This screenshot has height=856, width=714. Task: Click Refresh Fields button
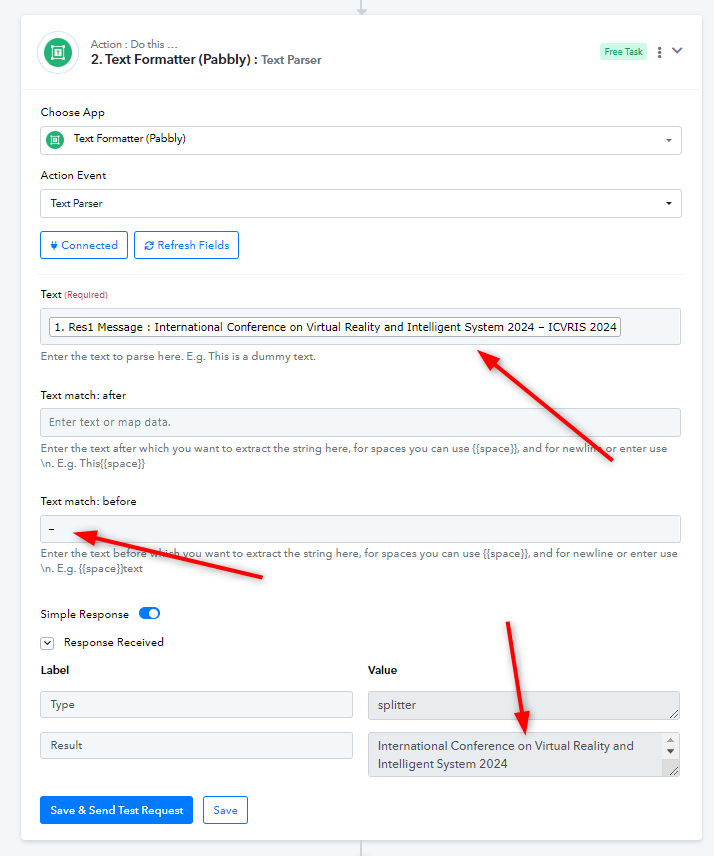187,245
